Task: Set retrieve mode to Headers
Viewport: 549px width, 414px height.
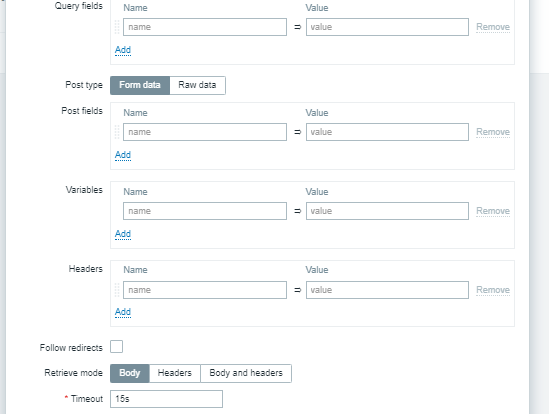Action: (x=175, y=373)
